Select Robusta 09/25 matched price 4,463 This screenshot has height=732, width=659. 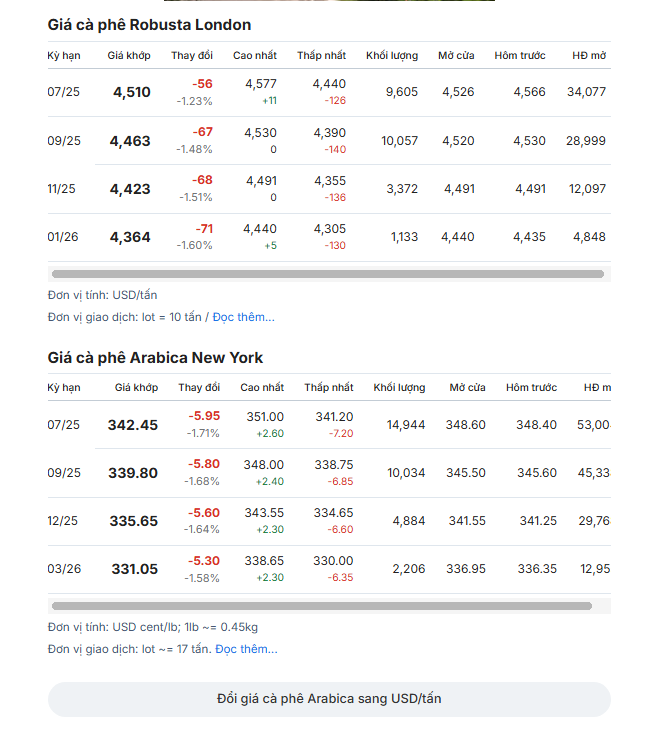tap(130, 141)
